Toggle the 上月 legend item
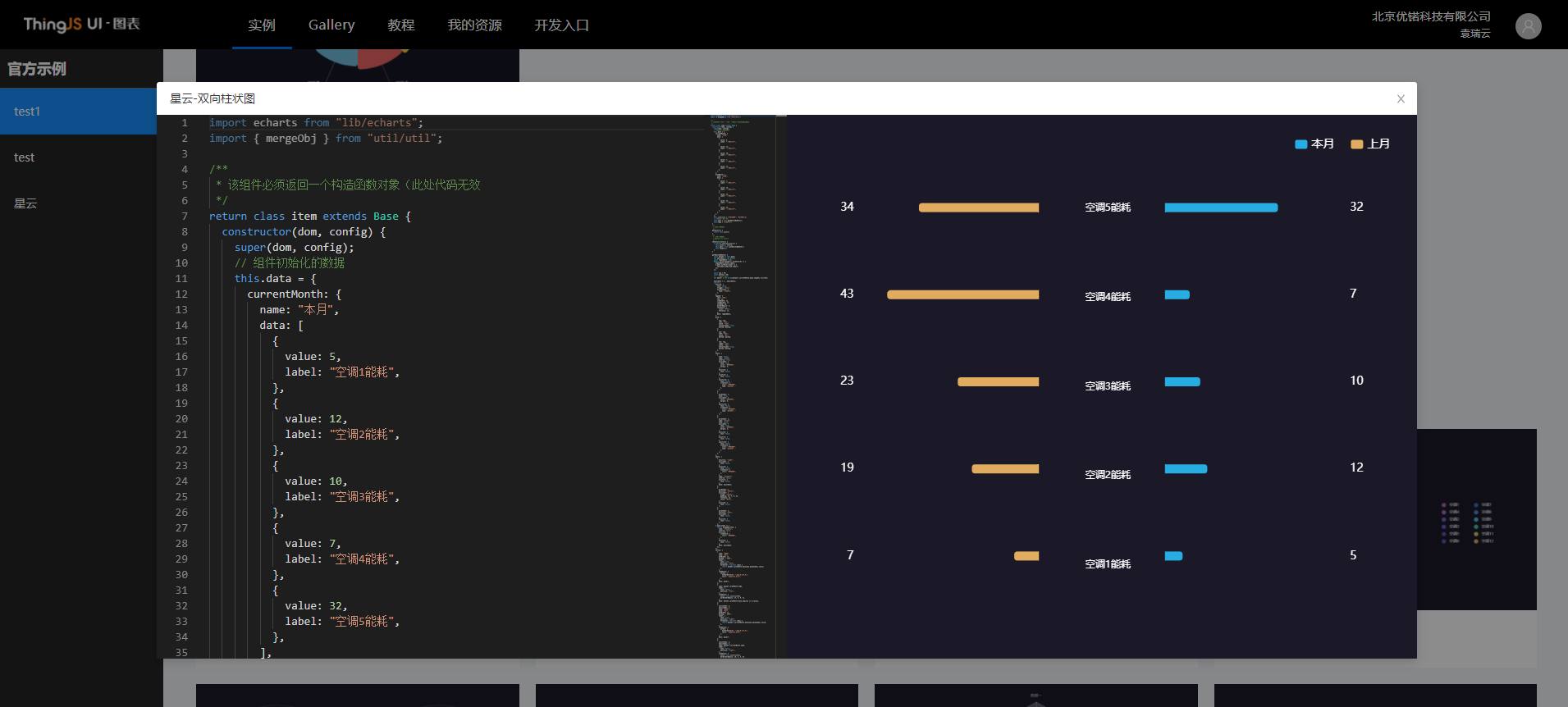Screen dimensions: 1568x707 tap(1370, 144)
